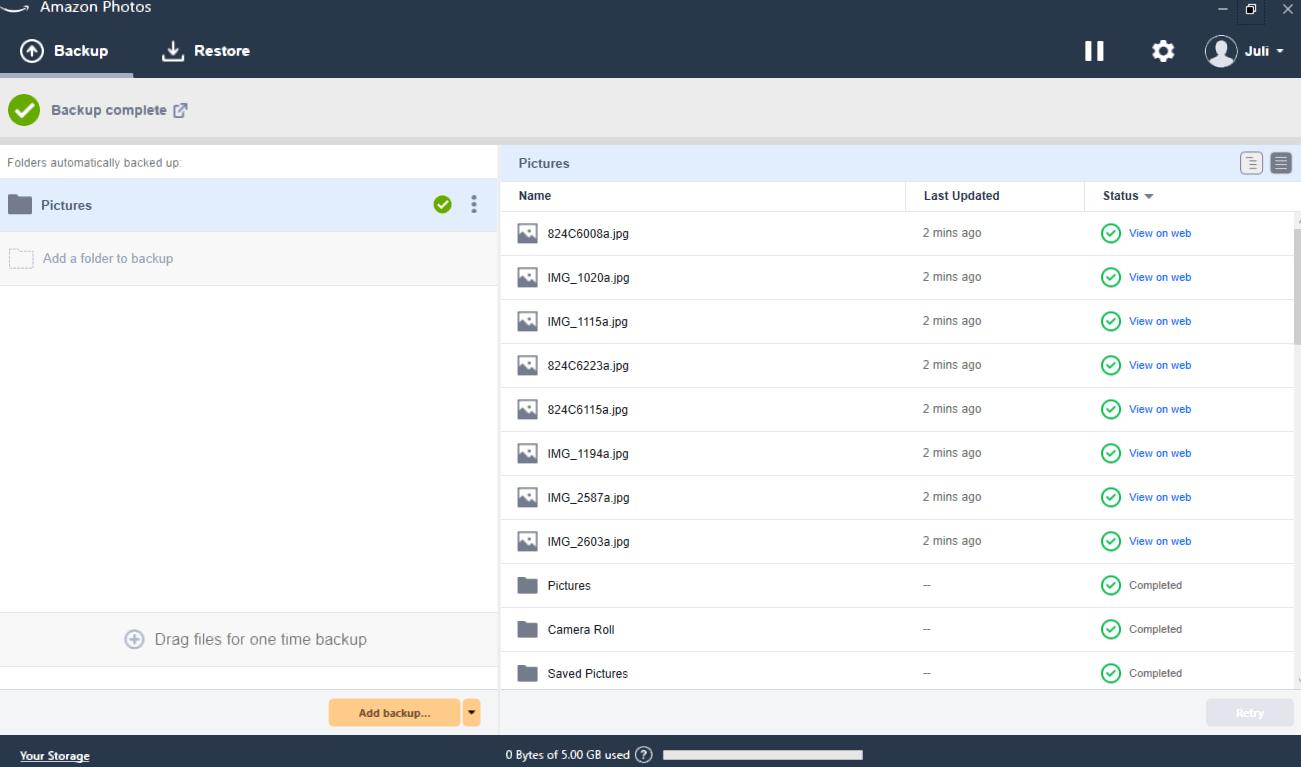The height and width of the screenshot is (767, 1301).
Task: Click the image icon for IMG_1115a.jpg
Action: coord(528,321)
